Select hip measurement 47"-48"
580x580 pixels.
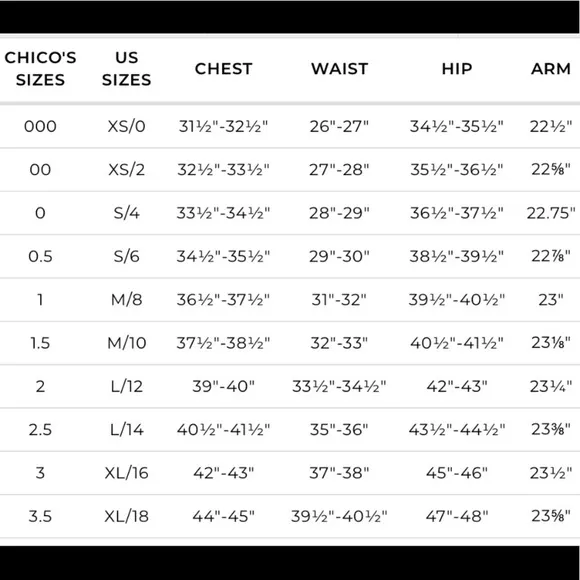point(457,516)
